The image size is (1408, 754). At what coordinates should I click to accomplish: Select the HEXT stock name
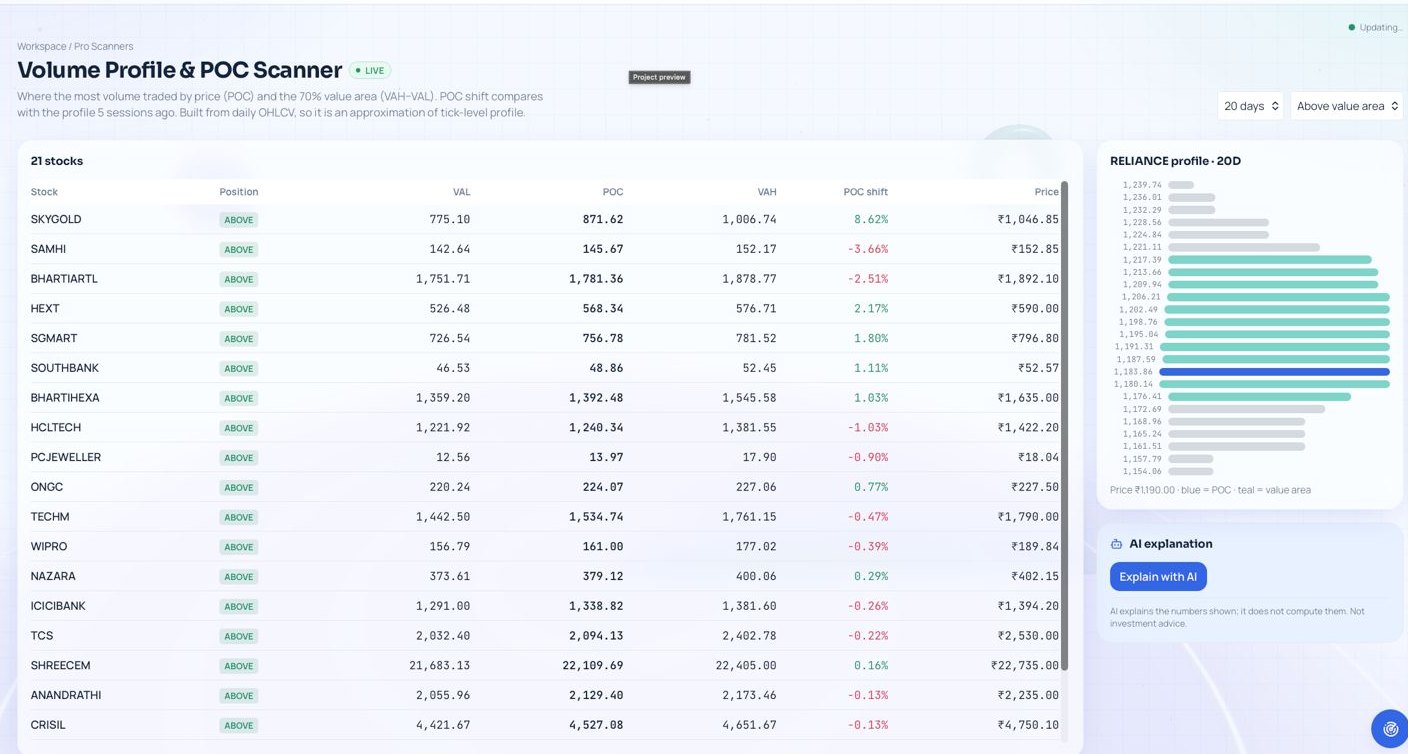45,309
